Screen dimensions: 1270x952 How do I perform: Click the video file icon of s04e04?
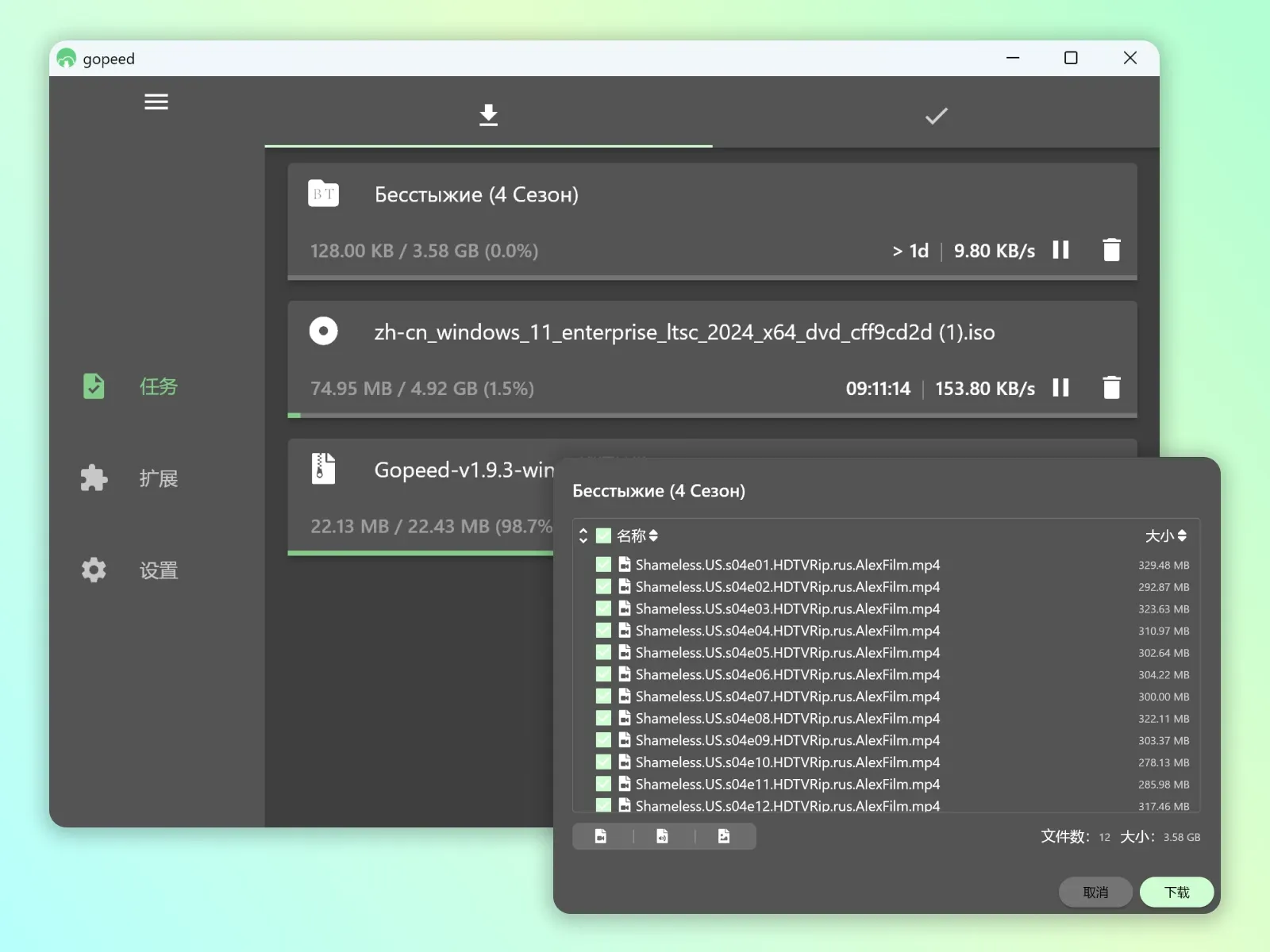coord(625,630)
